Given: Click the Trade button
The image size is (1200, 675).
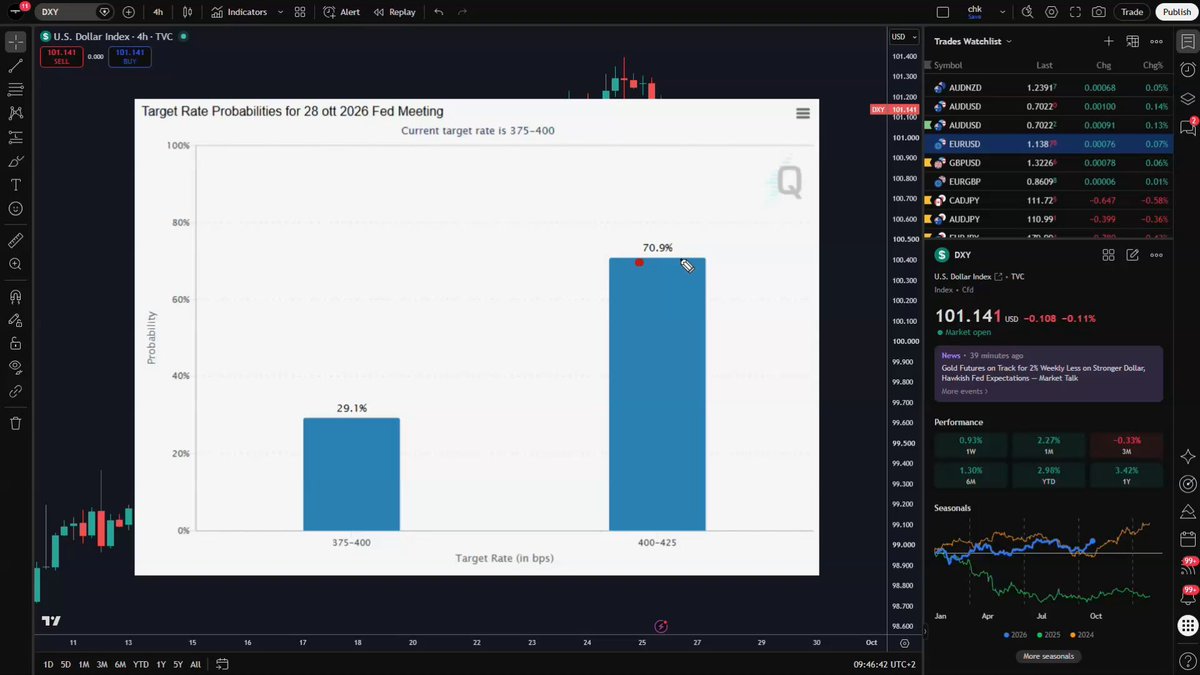Looking at the screenshot, I should pos(1131,12).
